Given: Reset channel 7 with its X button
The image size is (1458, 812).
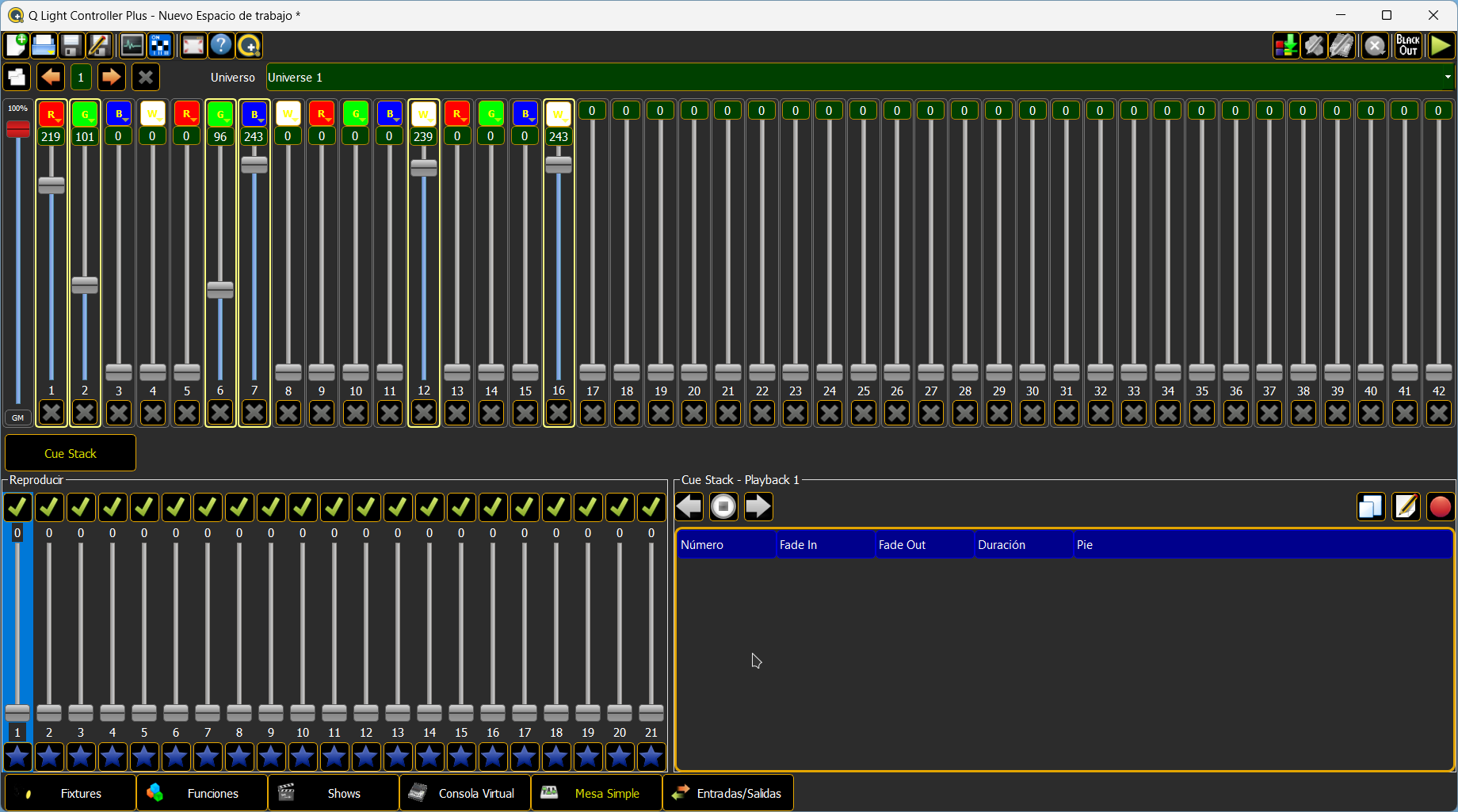Looking at the screenshot, I should point(254,412).
